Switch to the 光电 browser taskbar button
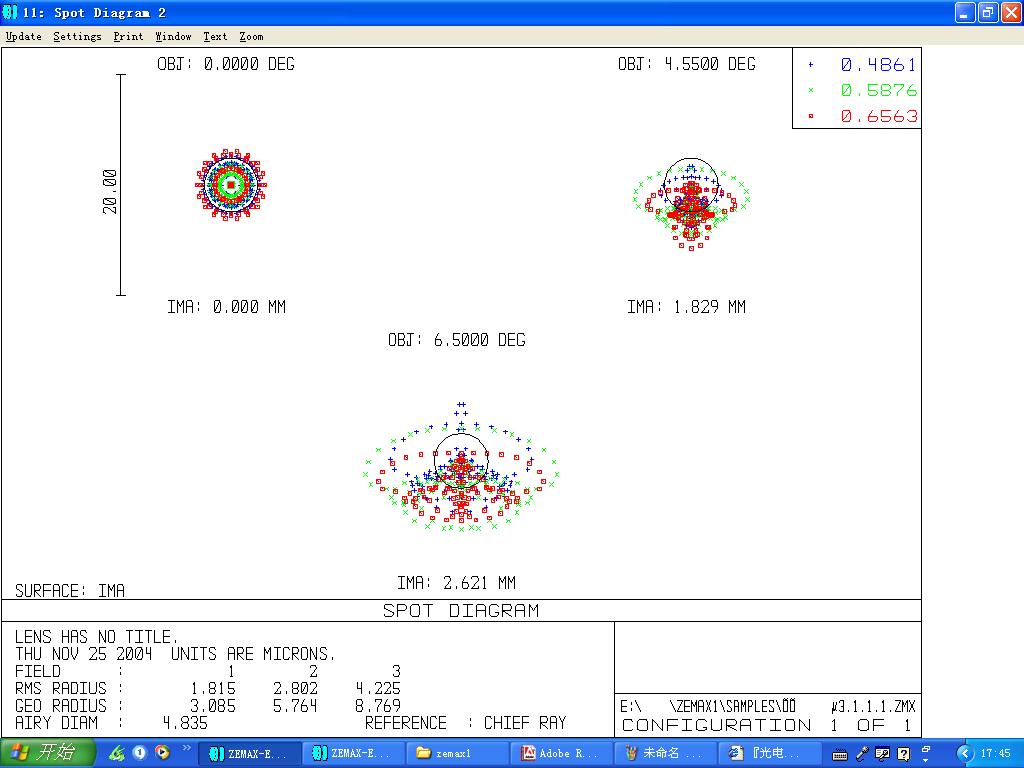Viewport: 1024px width, 768px height. [x=767, y=754]
